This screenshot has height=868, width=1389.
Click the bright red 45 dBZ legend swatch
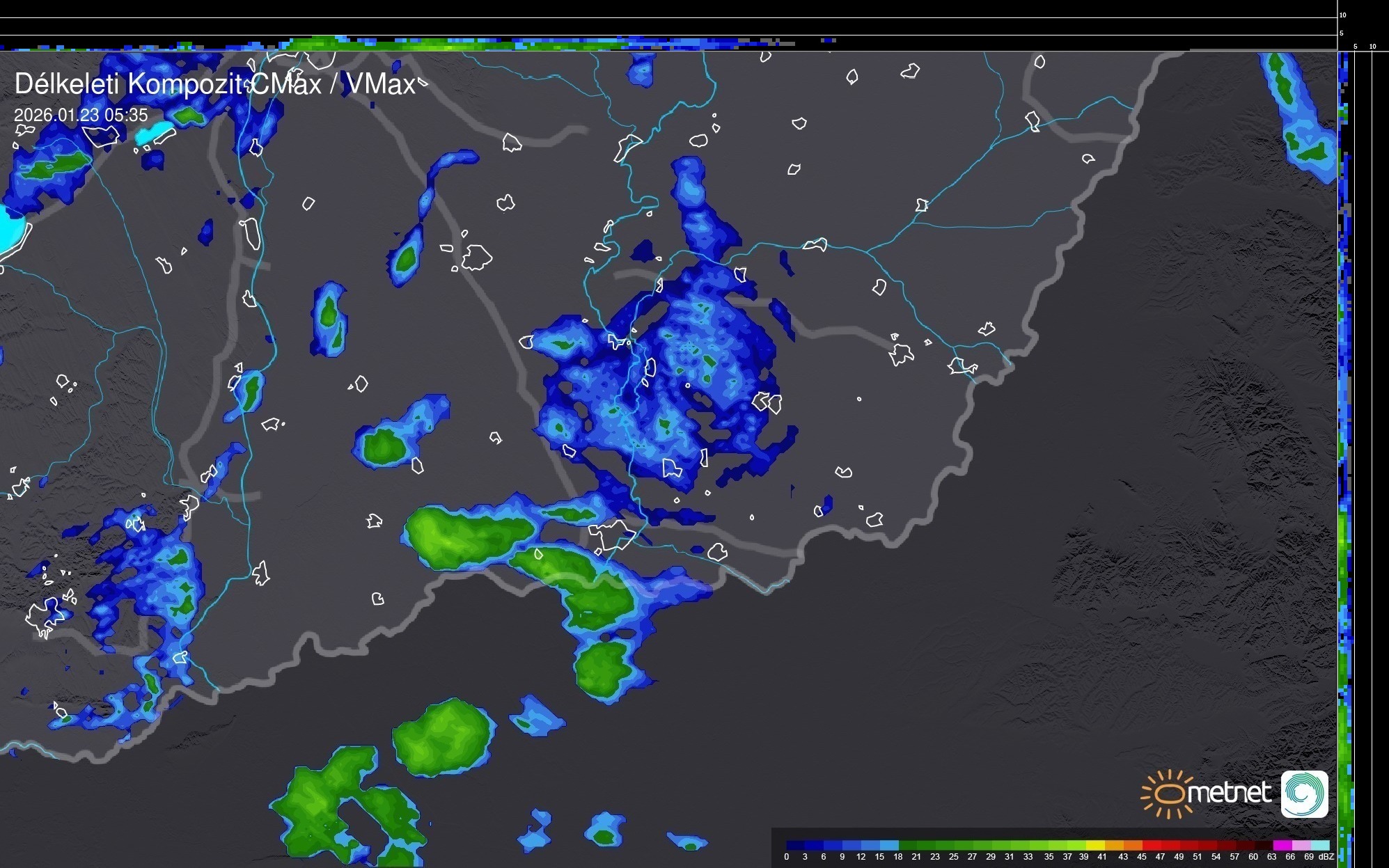[x=1152, y=845]
